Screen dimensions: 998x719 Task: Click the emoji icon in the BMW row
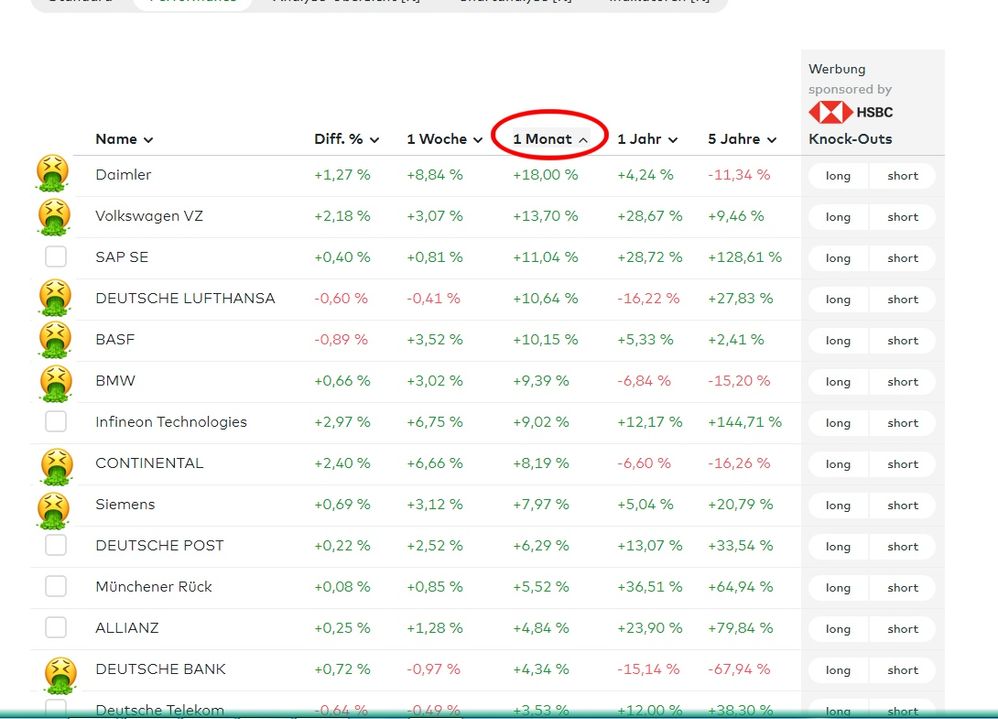pos(54,381)
